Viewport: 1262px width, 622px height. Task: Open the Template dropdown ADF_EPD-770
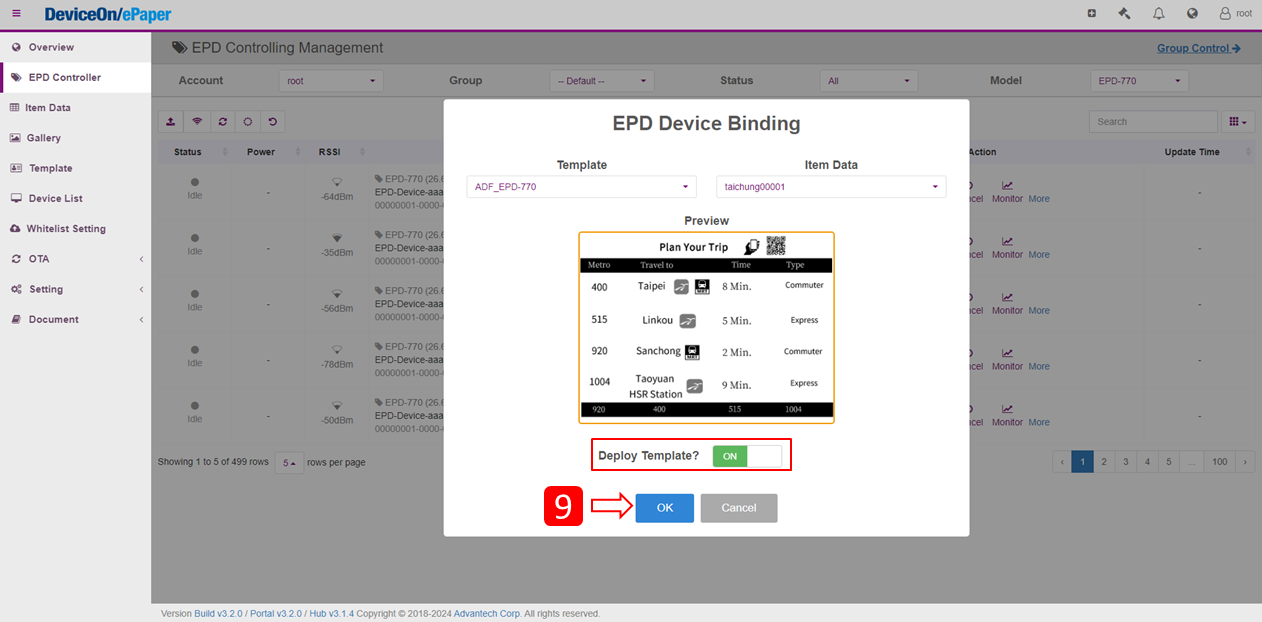point(581,187)
